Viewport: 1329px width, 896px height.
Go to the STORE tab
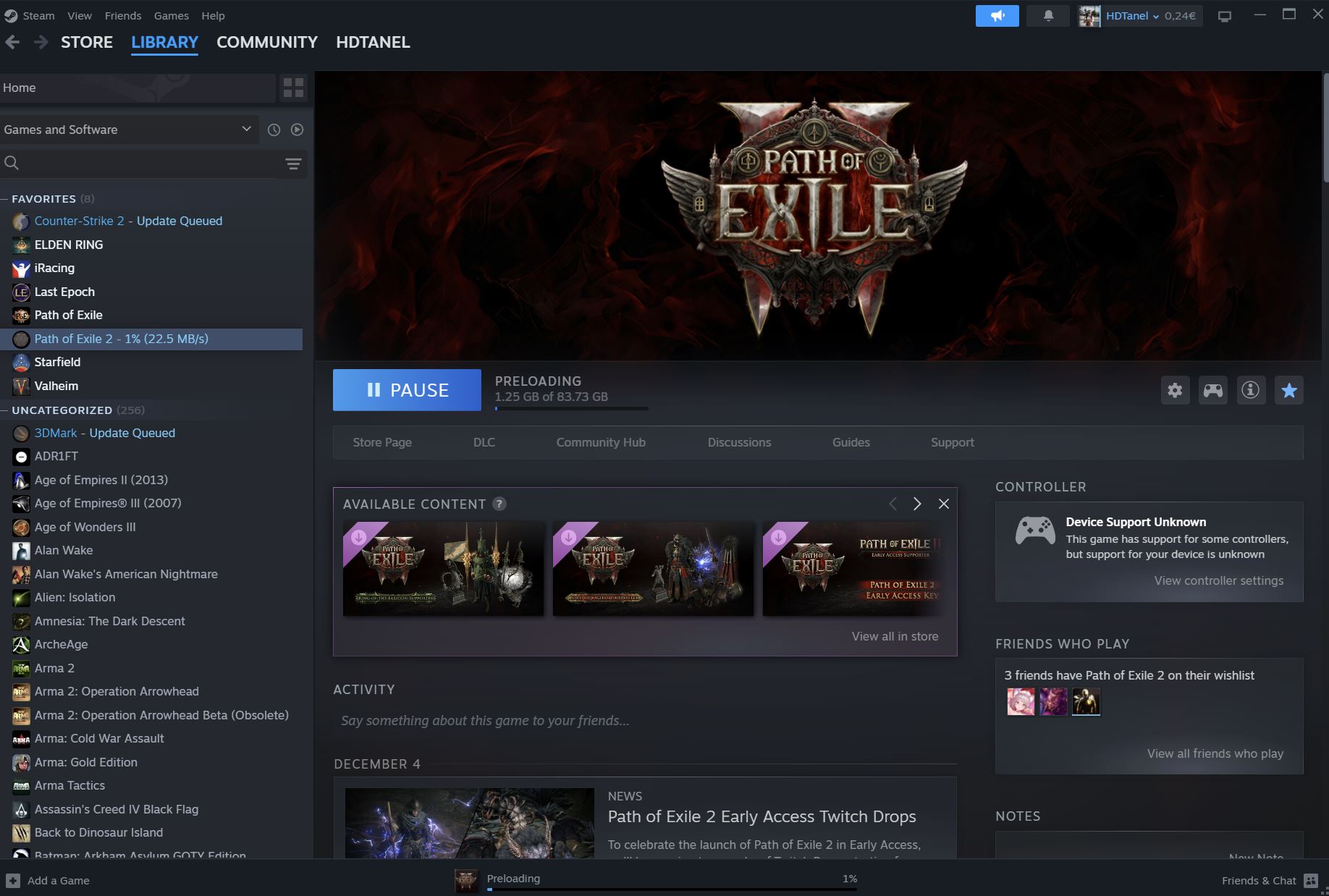[x=87, y=42]
